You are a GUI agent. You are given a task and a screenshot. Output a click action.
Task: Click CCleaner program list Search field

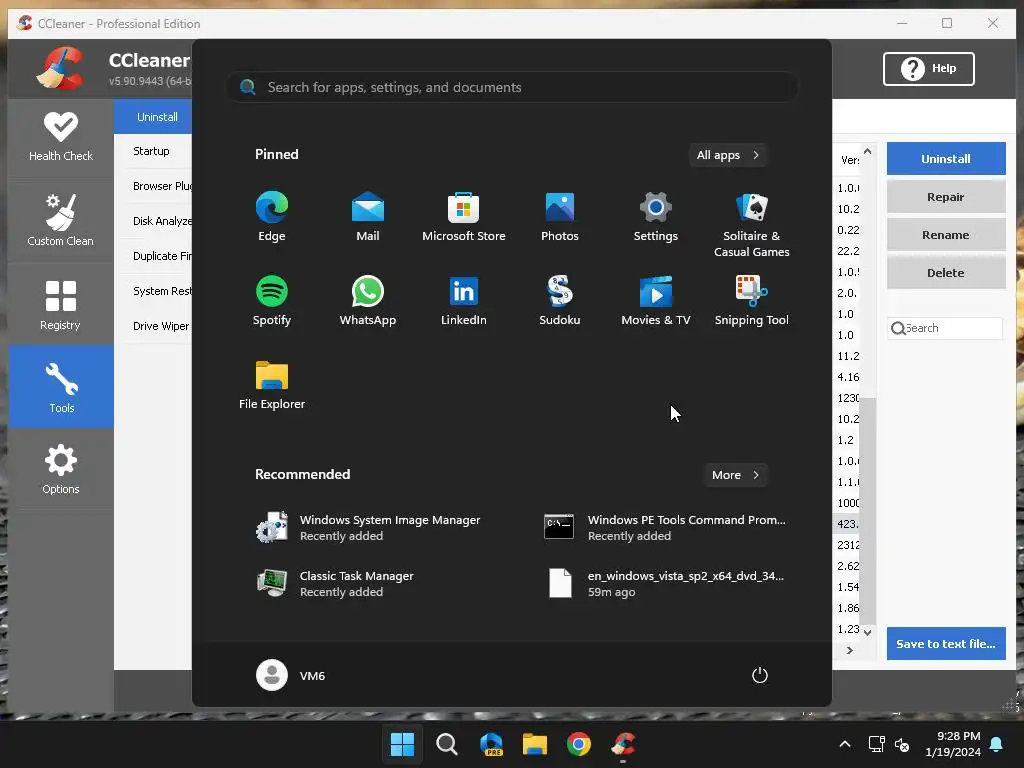[x=945, y=328]
